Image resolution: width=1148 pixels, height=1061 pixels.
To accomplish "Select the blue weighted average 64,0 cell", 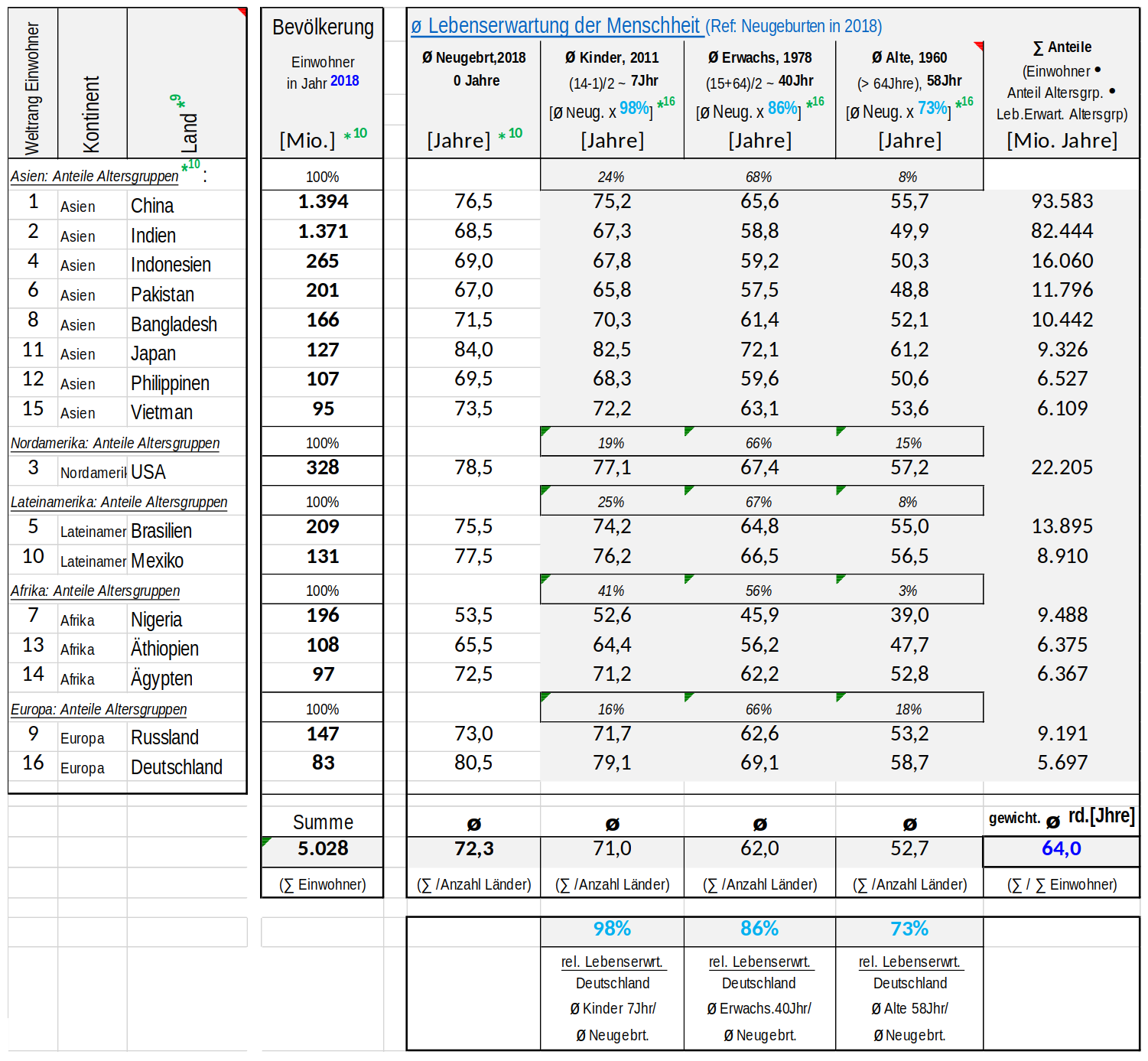I will tap(1061, 848).
